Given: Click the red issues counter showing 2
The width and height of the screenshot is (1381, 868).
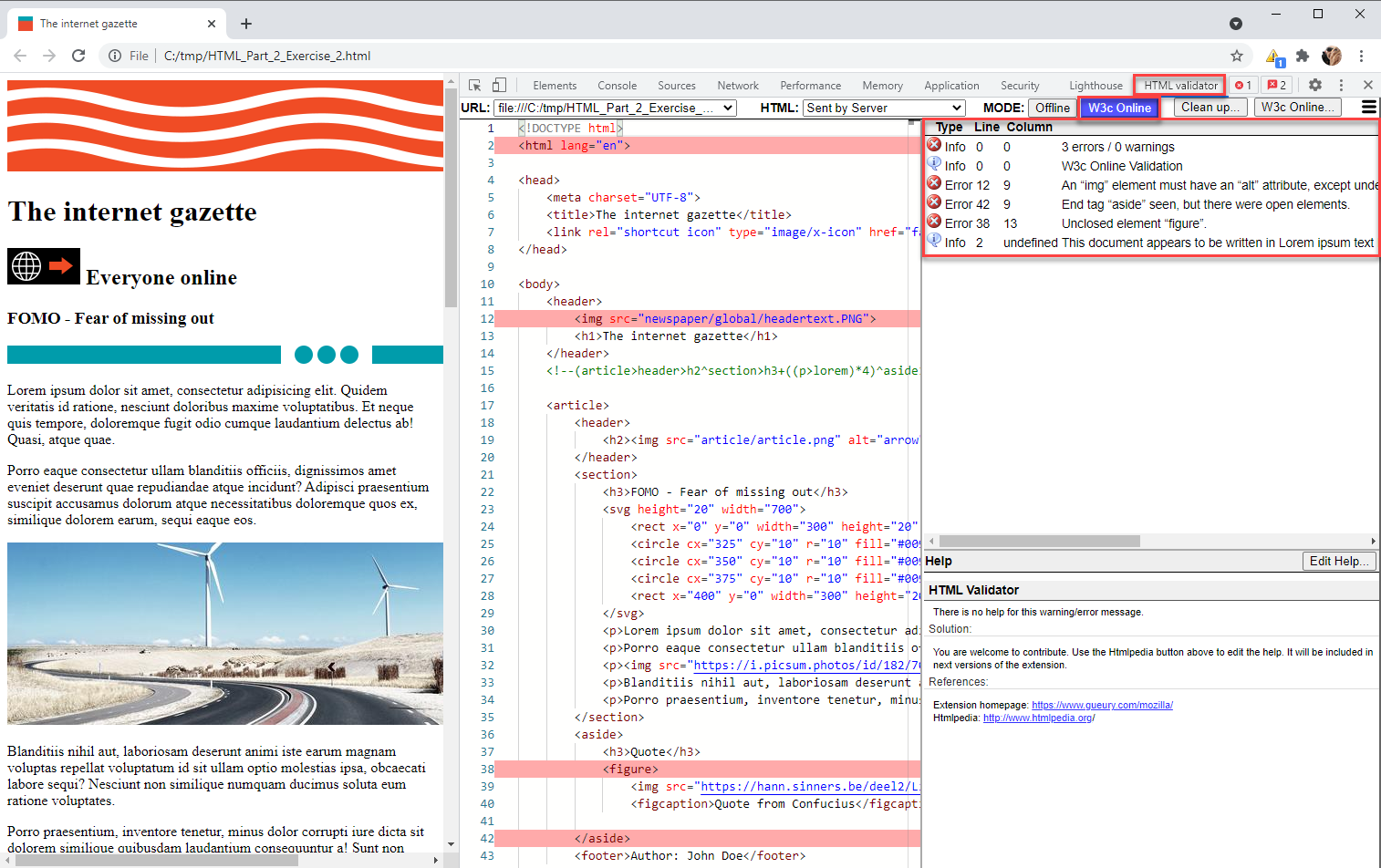Looking at the screenshot, I should pyautogui.click(x=1277, y=84).
